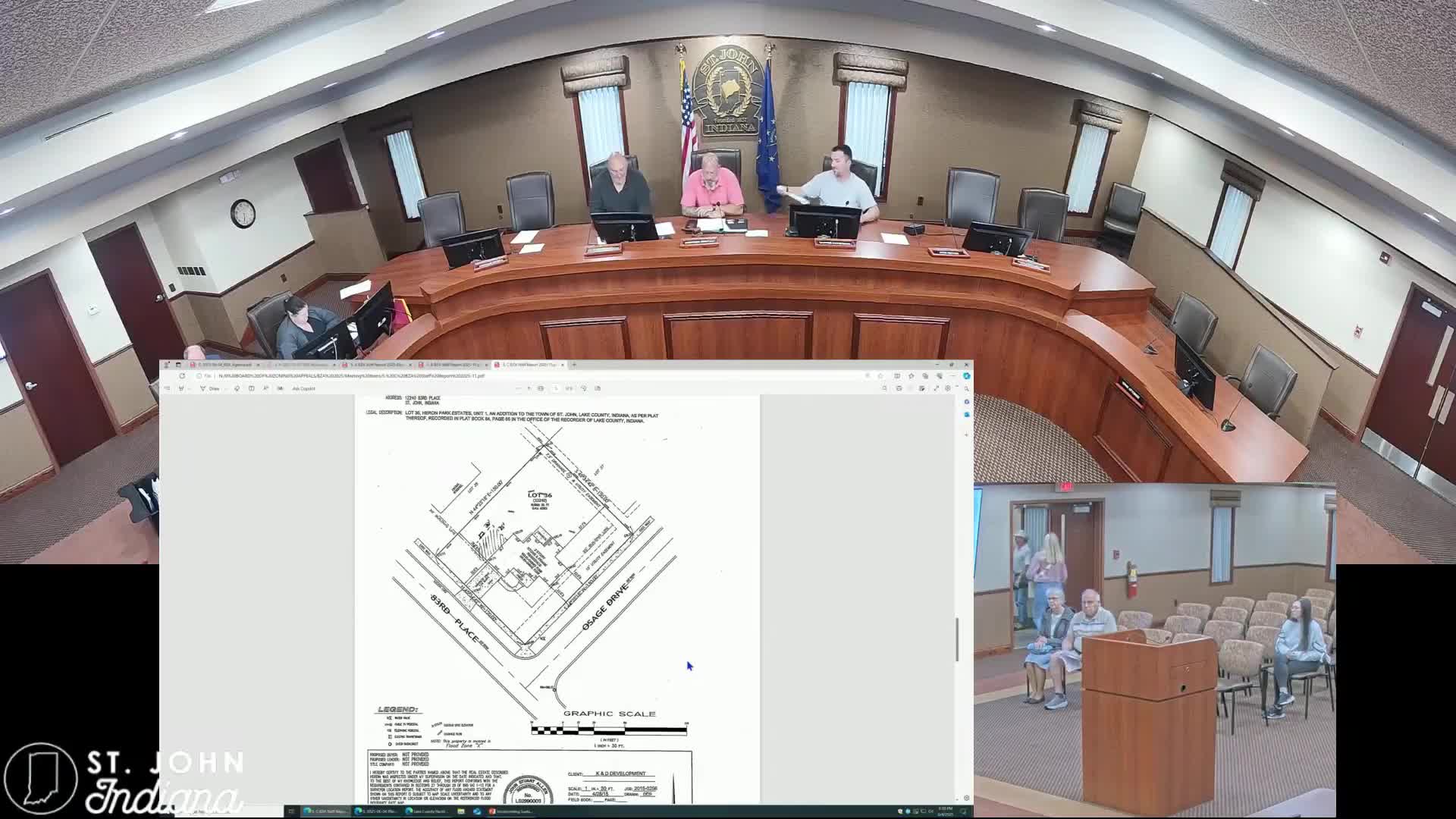Click the Erase annotation tool
Screen dimensions: 1456x819
pos(237,388)
